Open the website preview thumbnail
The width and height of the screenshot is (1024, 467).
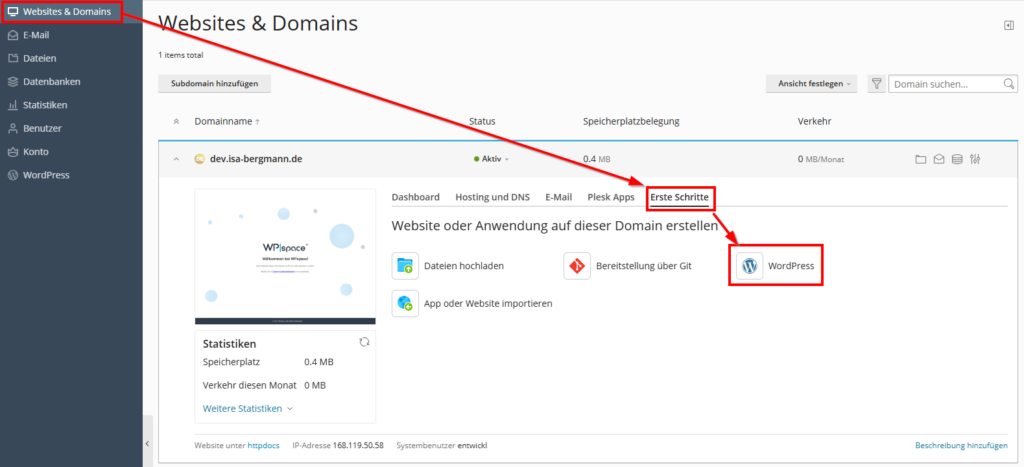coord(285,257)
